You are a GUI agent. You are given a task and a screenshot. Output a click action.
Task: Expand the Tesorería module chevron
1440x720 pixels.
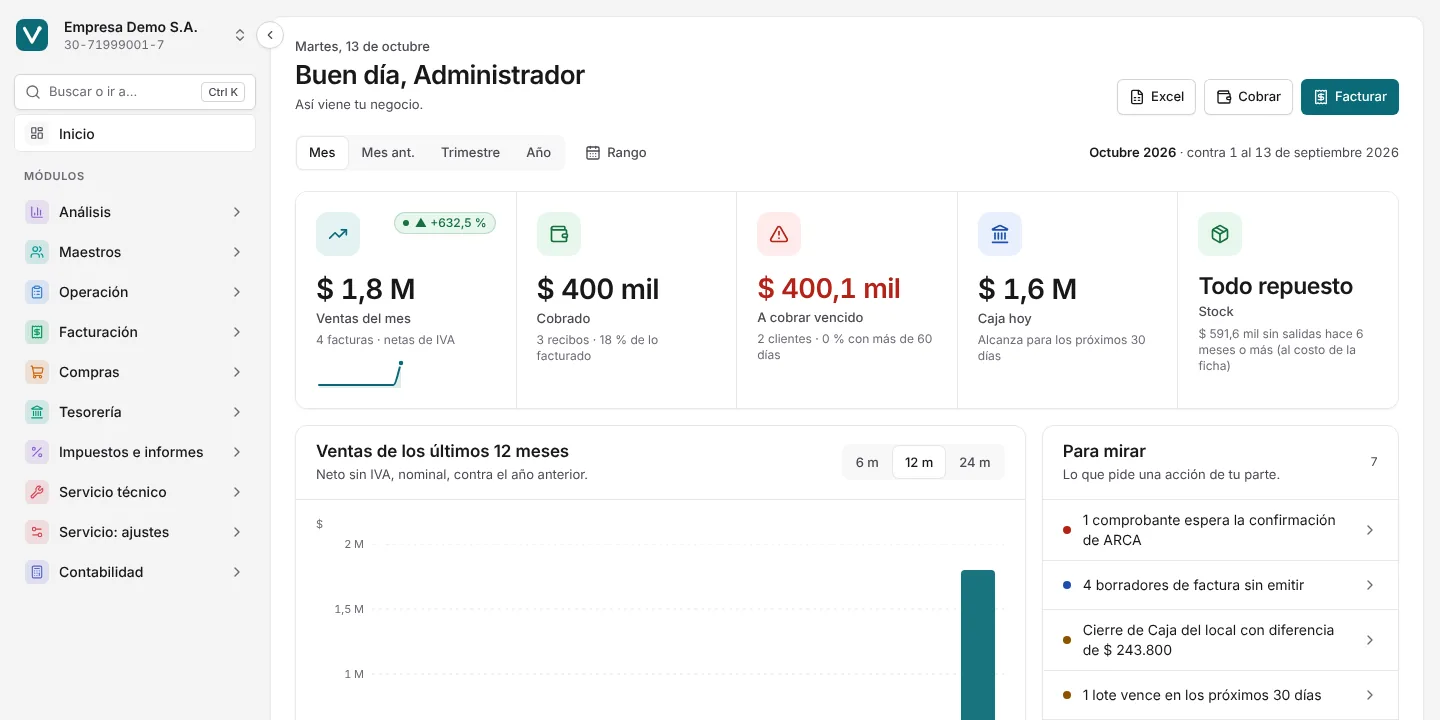click(x=237, y=412)
